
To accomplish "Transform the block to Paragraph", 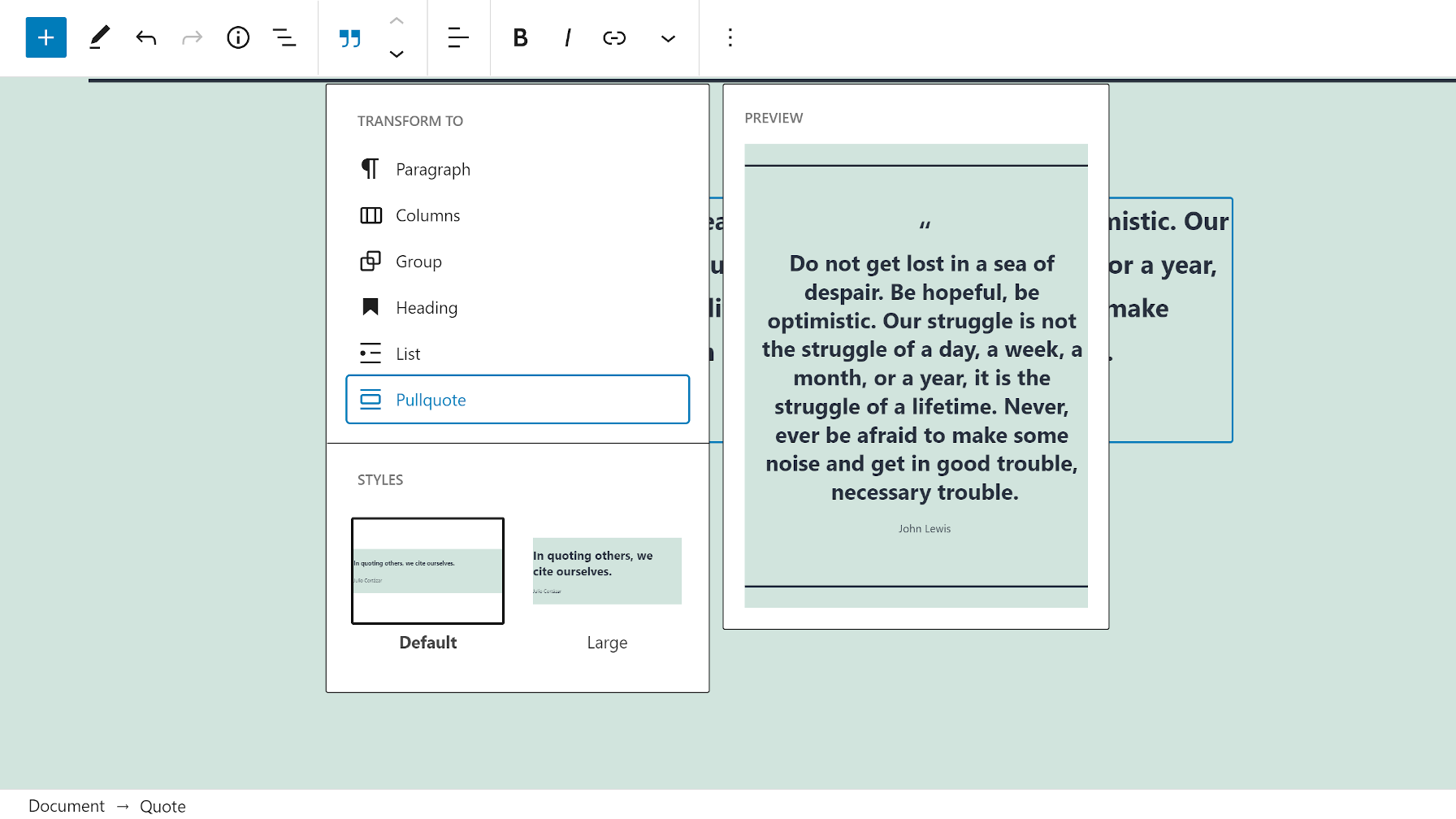I will click(432, 169).
